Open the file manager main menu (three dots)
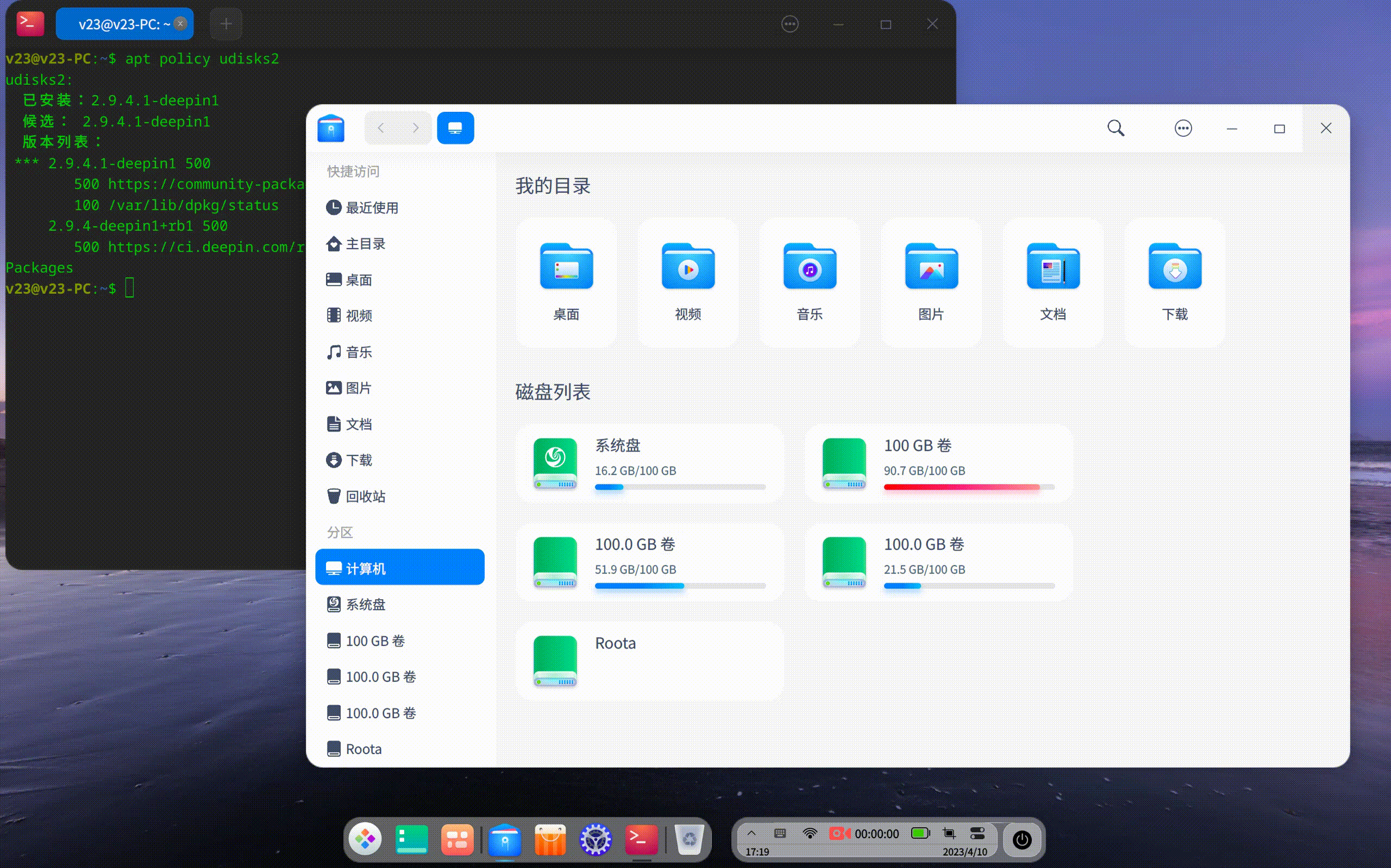 (1182, 128)
